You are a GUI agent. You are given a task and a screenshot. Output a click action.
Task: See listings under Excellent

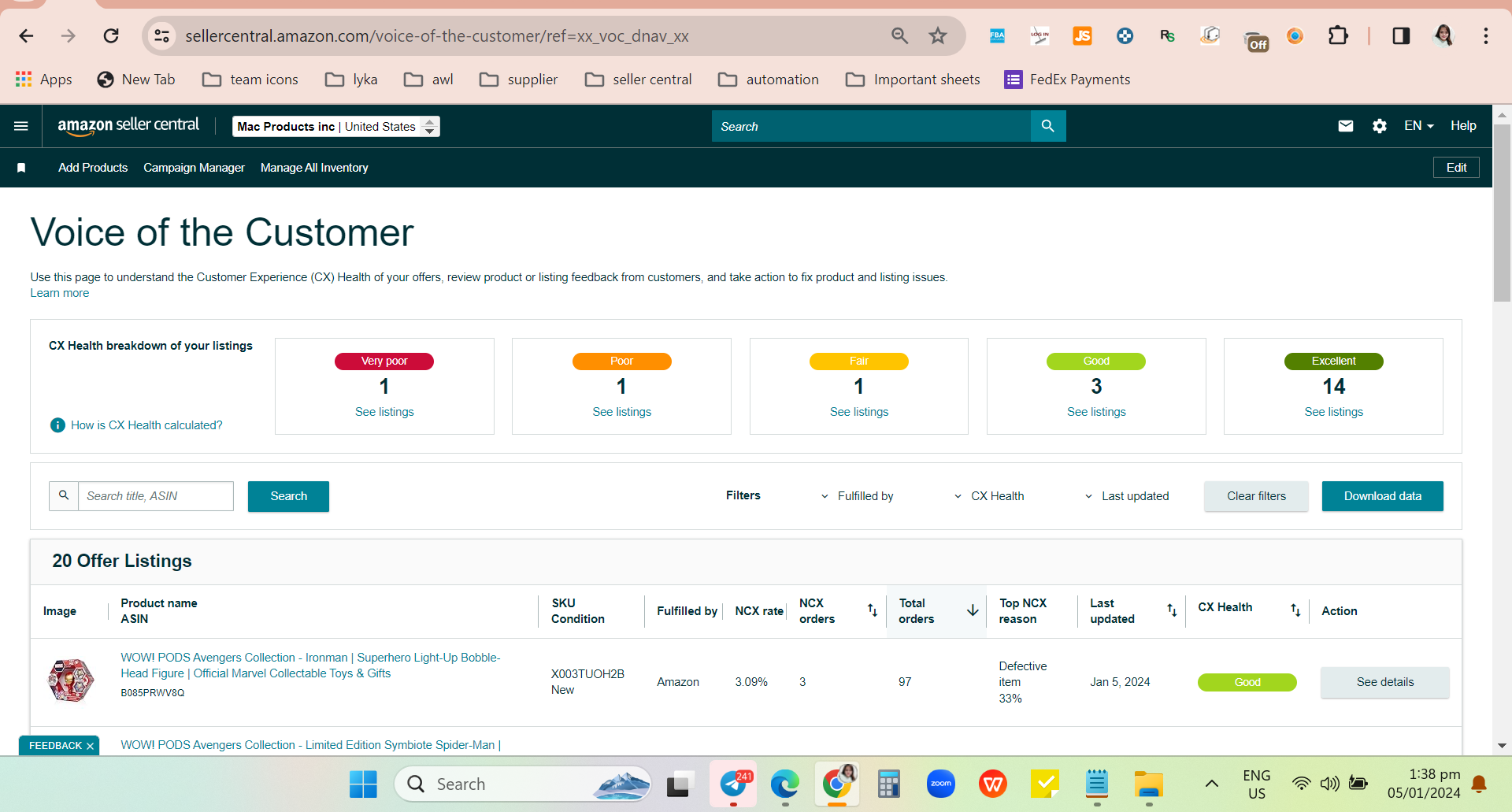click(1334, 412)
